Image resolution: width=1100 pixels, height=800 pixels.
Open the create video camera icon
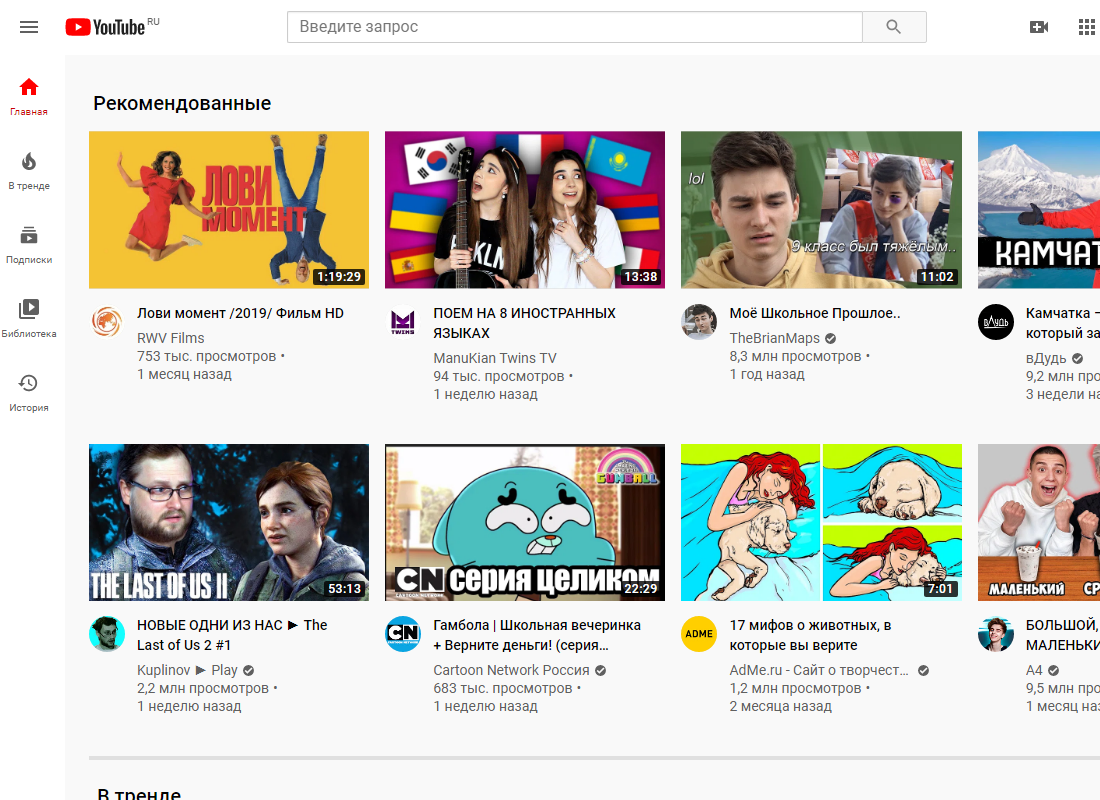pos(1038,27)
